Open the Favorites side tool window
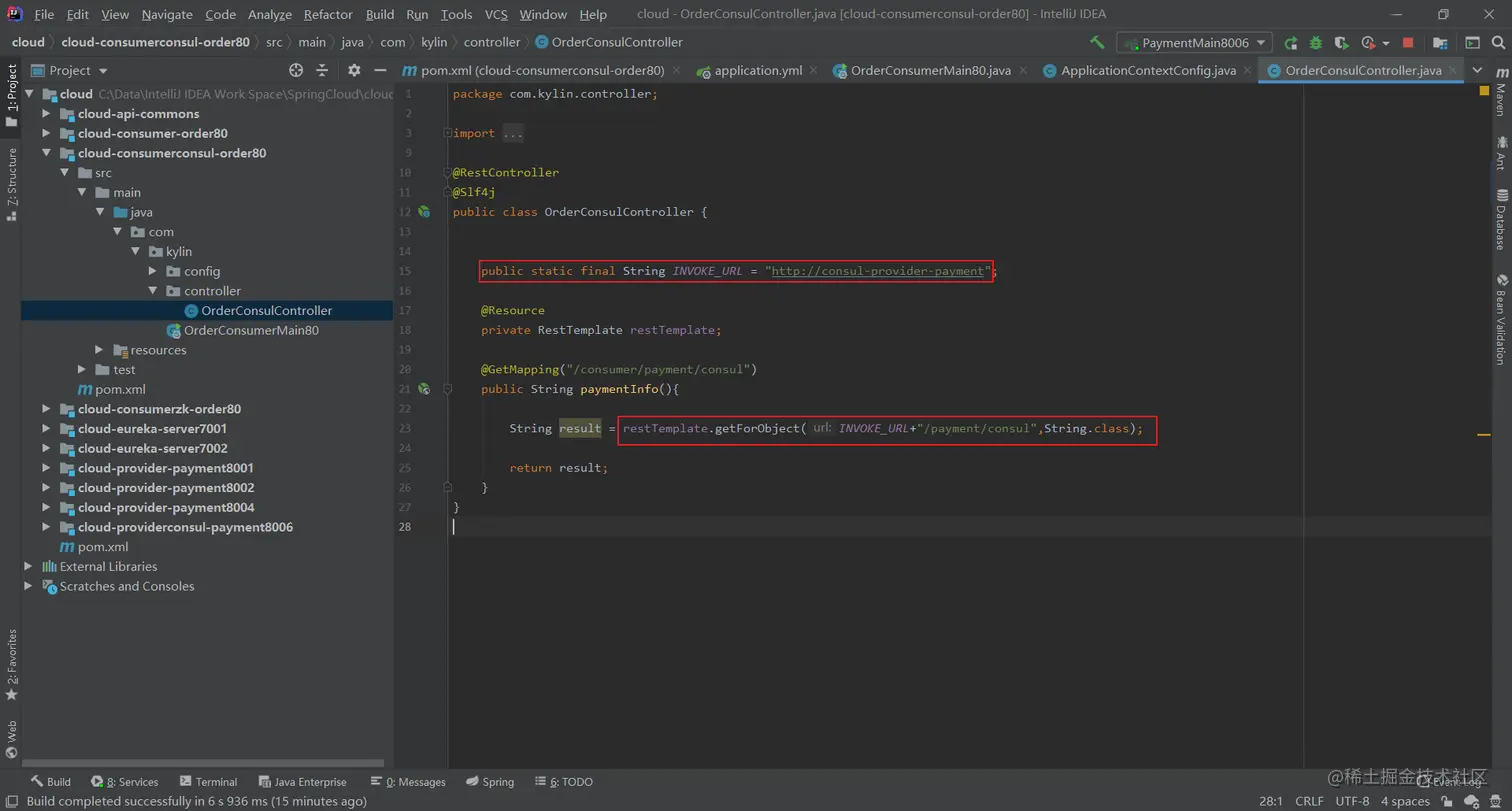Image resolution: width=1512 pixels, height=811 pixels. pos(11,664)
